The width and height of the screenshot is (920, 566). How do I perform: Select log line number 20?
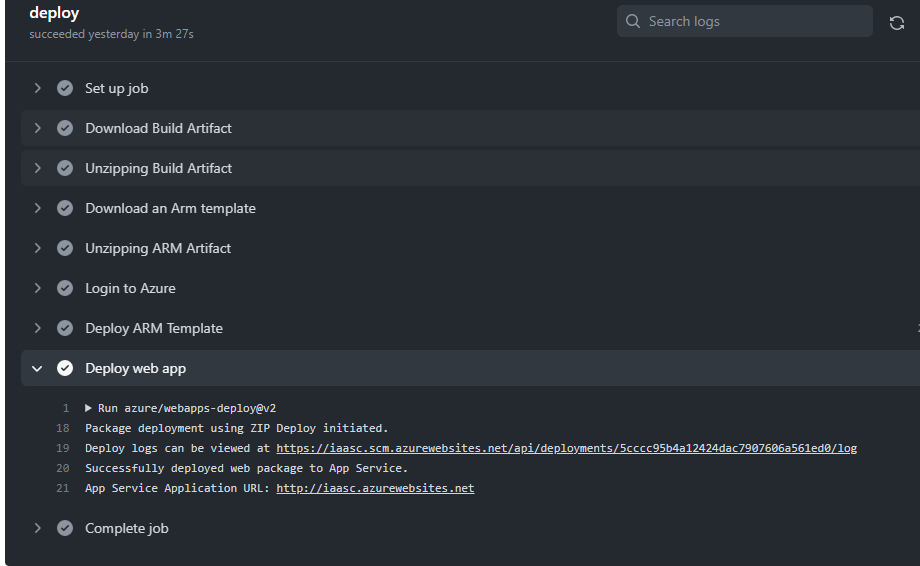click(63, 468)
